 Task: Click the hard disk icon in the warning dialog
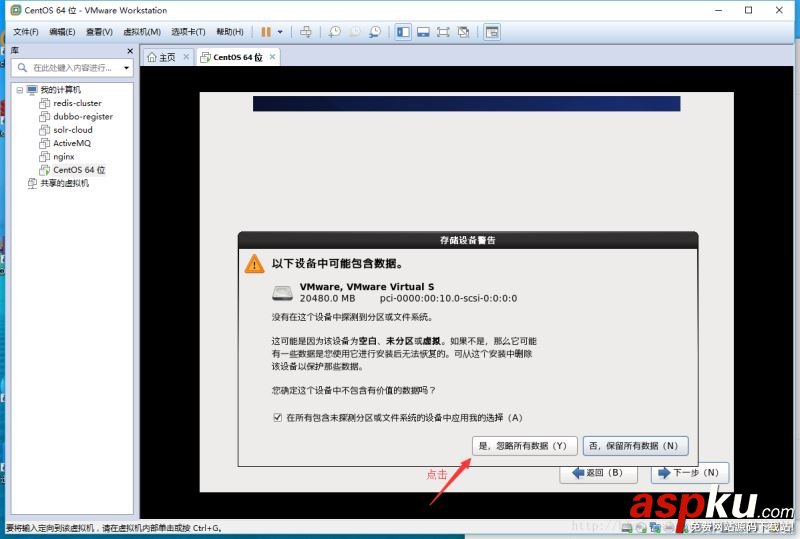click(282, 292)
